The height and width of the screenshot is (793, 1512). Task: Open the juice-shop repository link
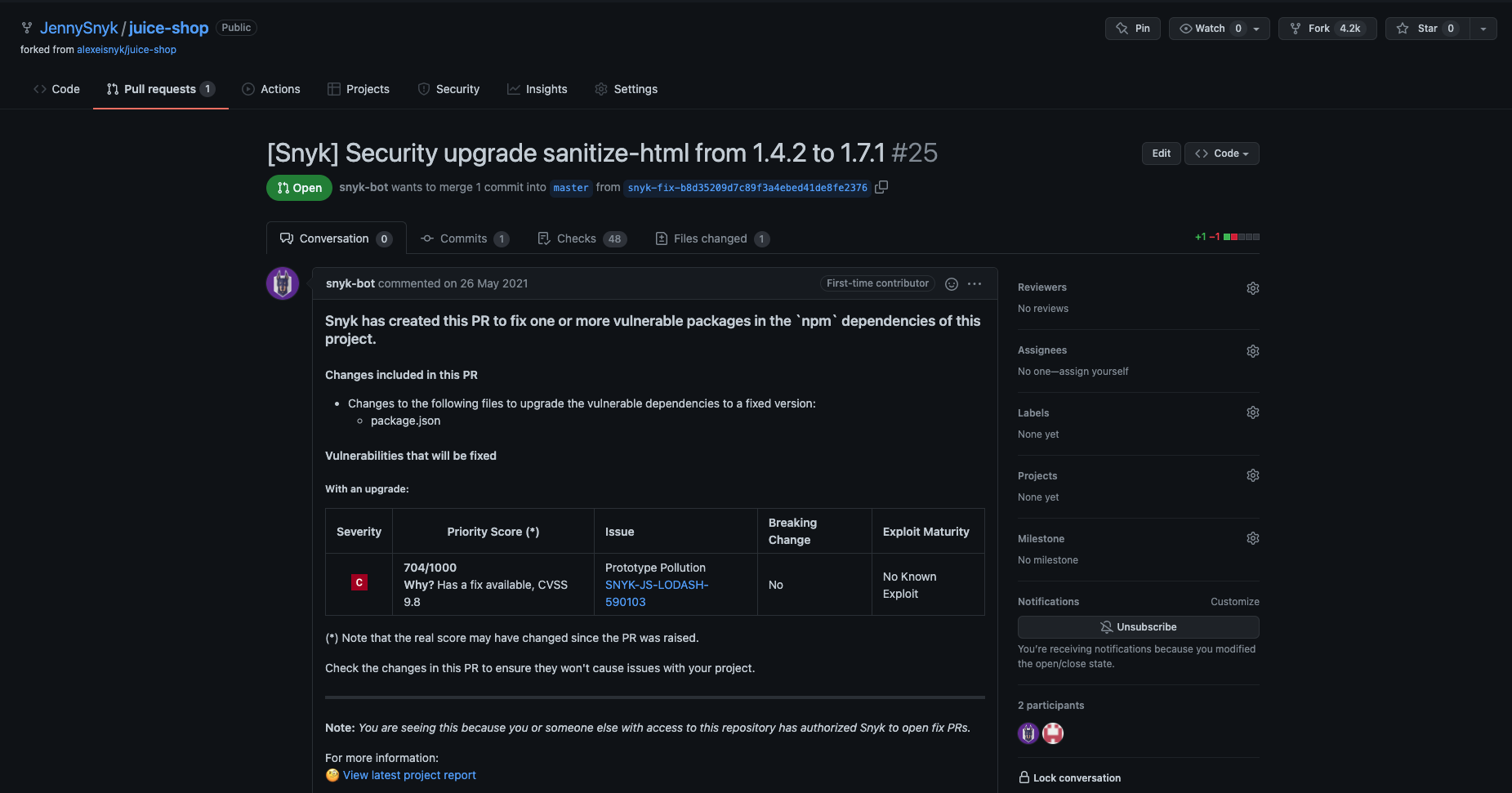point(168,28)
